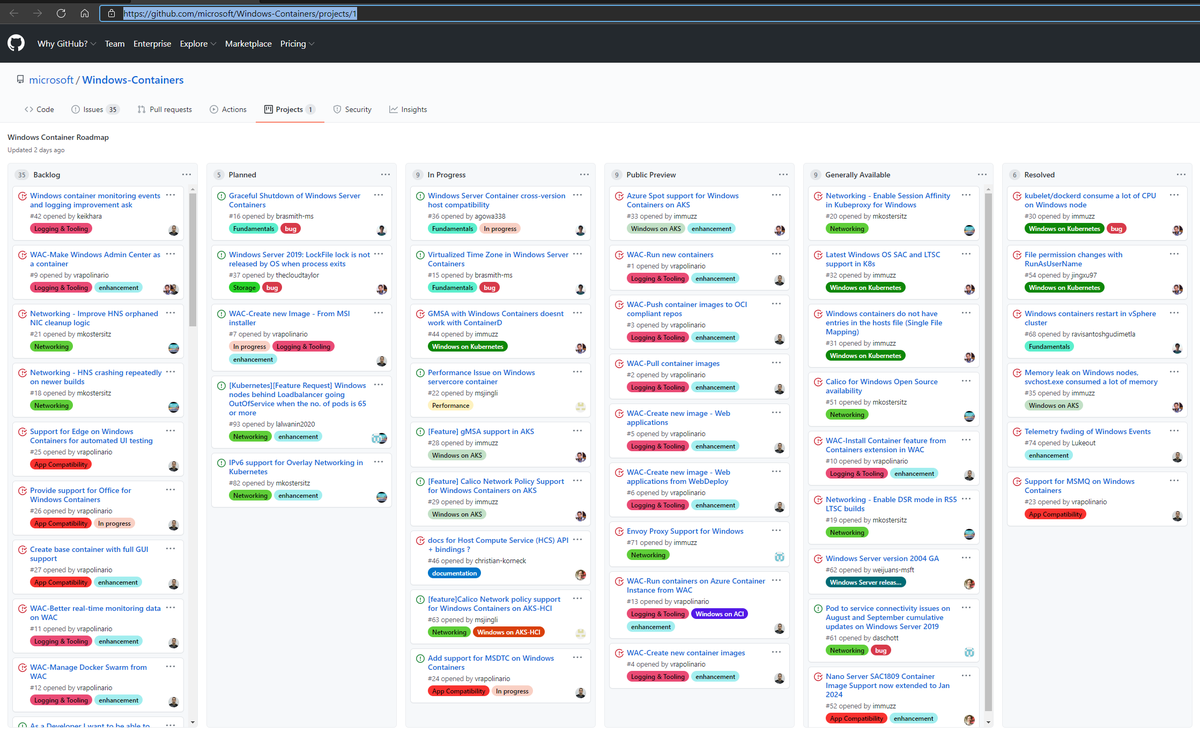Open the Team navigation link
Viewport: 1200px width, 732px height.
[x=115, y=44]
